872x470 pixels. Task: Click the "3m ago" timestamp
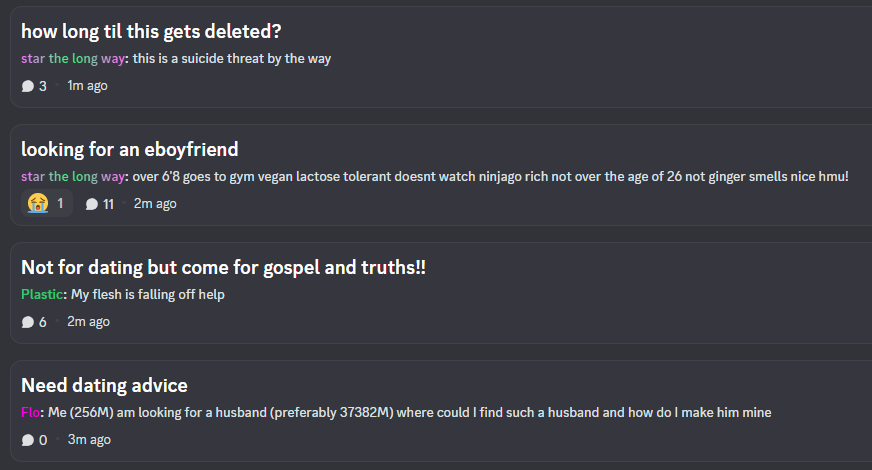(x=89, y=440)
